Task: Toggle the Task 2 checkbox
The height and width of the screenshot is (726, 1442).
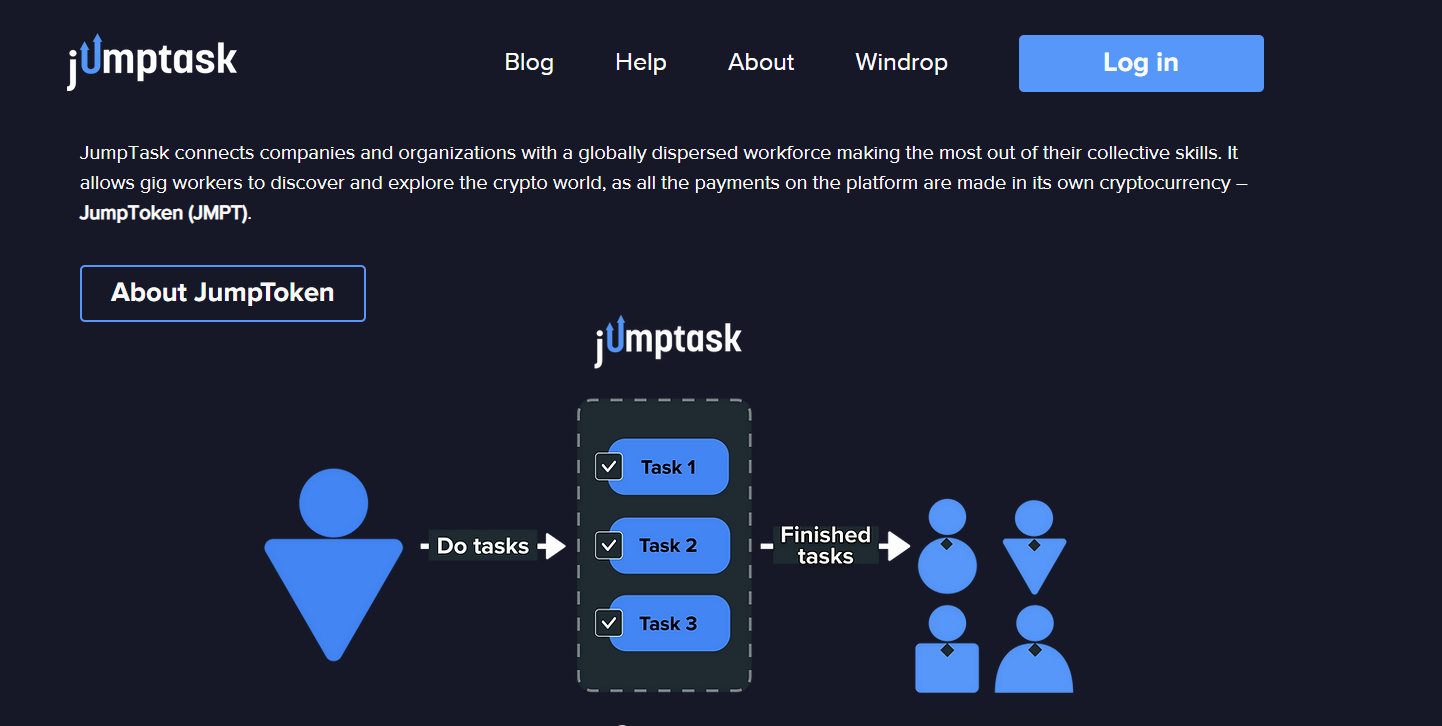Action: point(609,545)
